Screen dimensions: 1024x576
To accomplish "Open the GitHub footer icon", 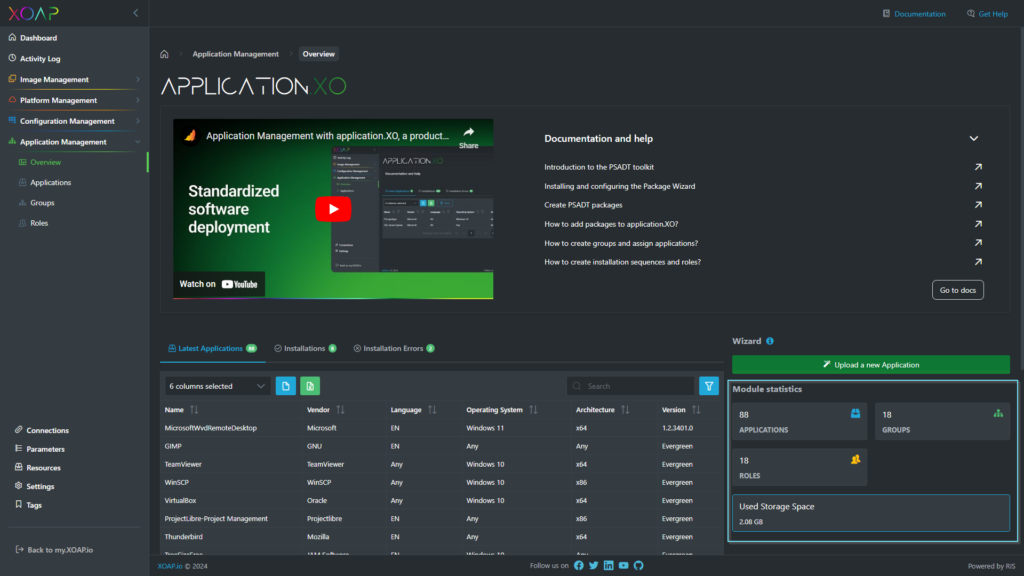I will [639, 566].
